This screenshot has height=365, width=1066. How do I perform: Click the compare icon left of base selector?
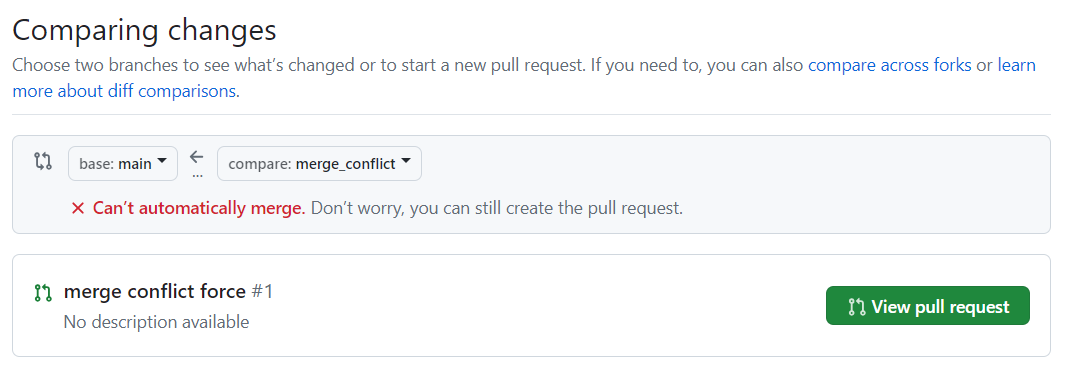click(43, 162)
